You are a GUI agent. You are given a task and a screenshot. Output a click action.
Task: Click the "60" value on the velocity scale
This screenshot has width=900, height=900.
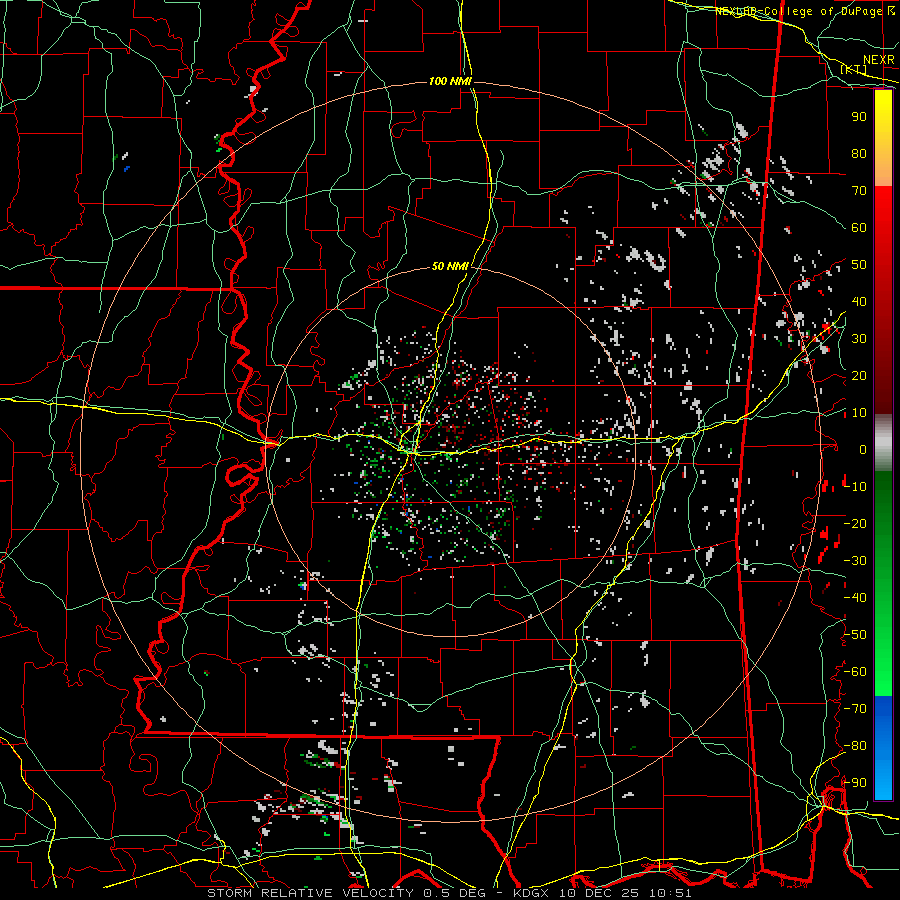click(859, 227)
